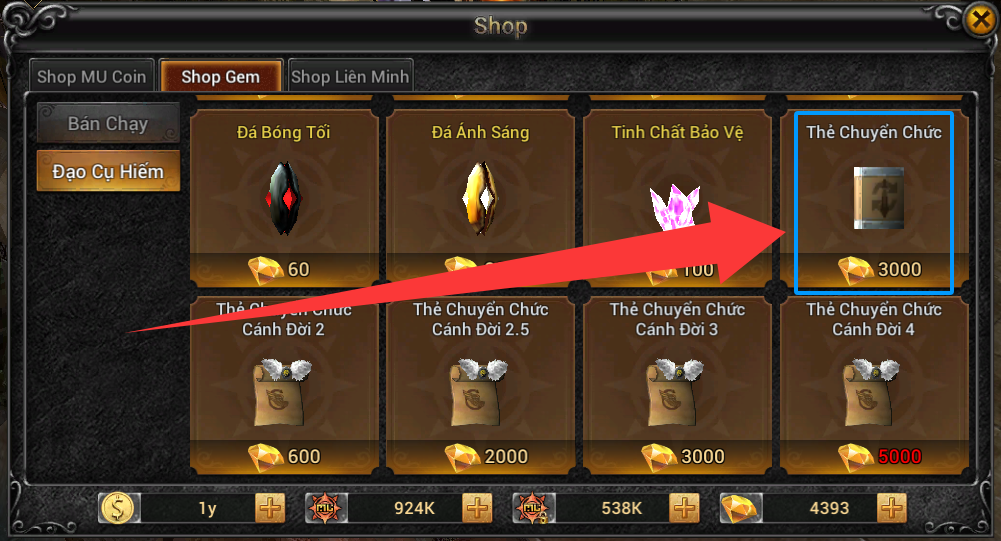This screenshot has height=541, width=1001.
Task: Switch to the Shop Liên Minh tab
Action: pyautogui.click(x=350, y=76)
